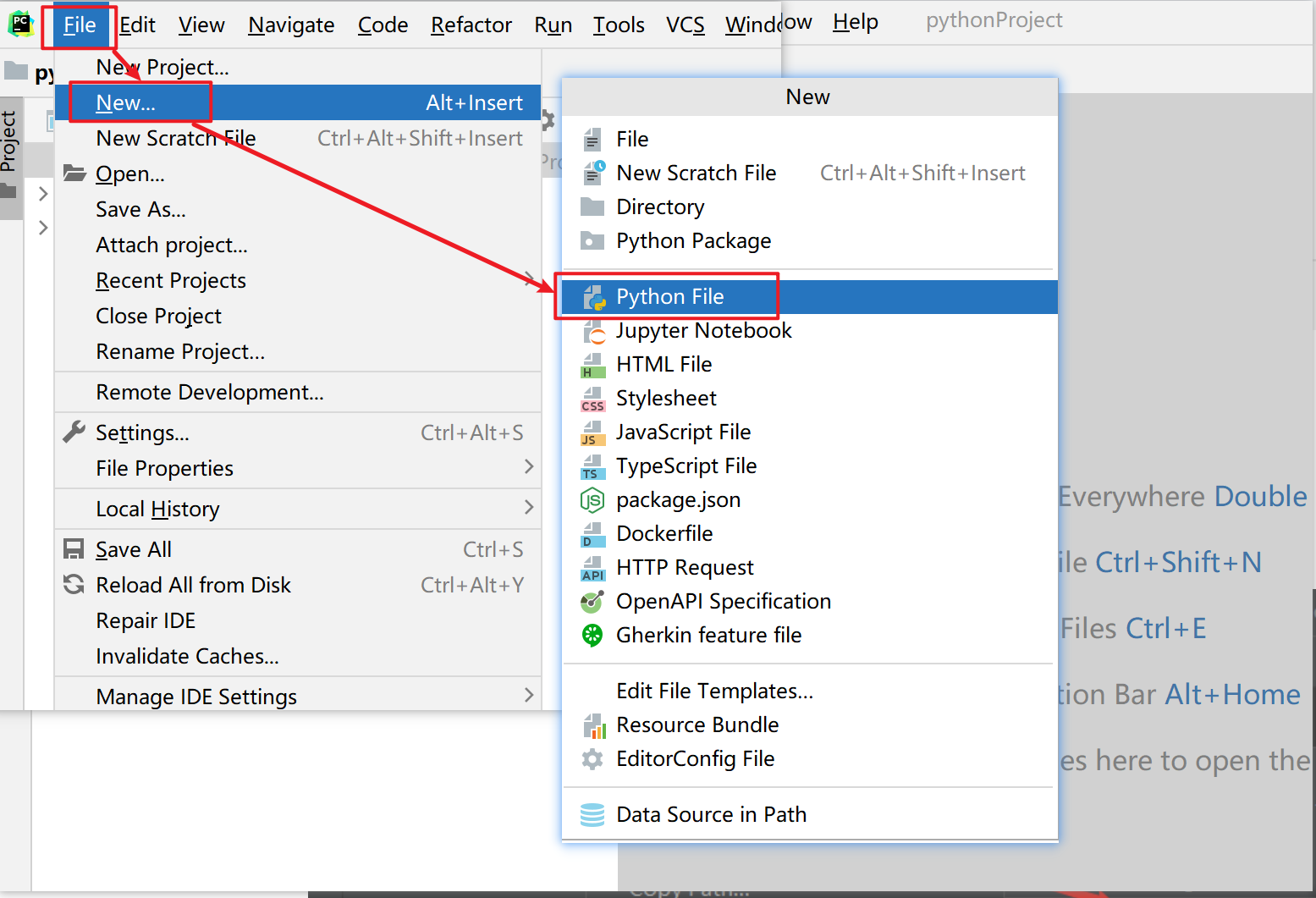Click the OpenAPI Specification icon
This screenshot has width=1316, height=898.
coord(592,602)
